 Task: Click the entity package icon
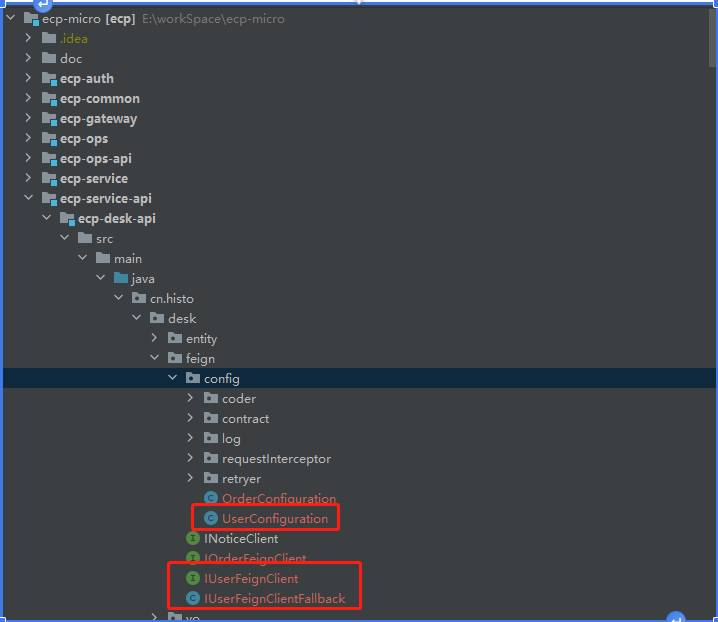tap(175, 338)
